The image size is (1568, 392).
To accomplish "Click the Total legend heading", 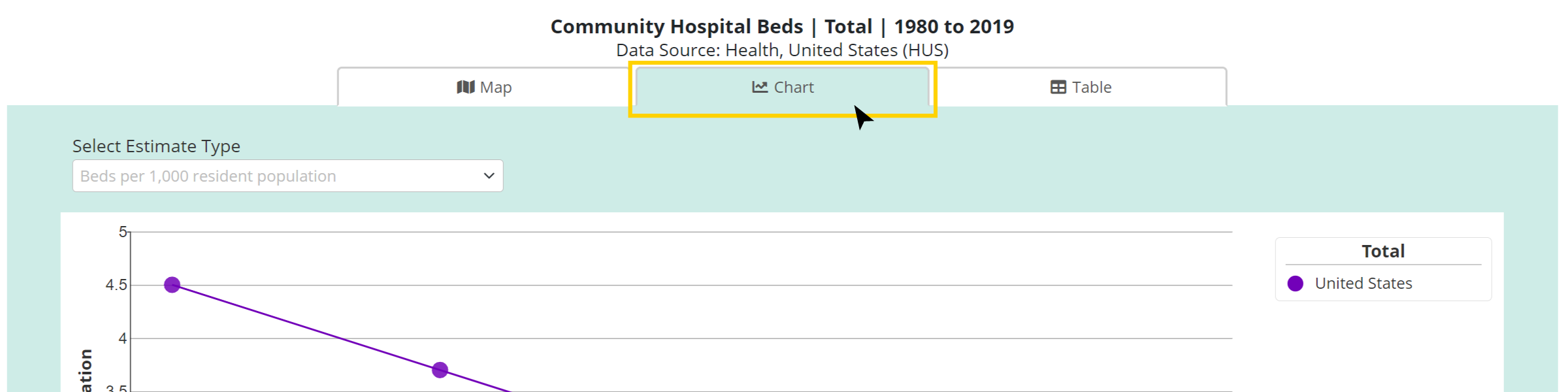I will [1382, 252].
